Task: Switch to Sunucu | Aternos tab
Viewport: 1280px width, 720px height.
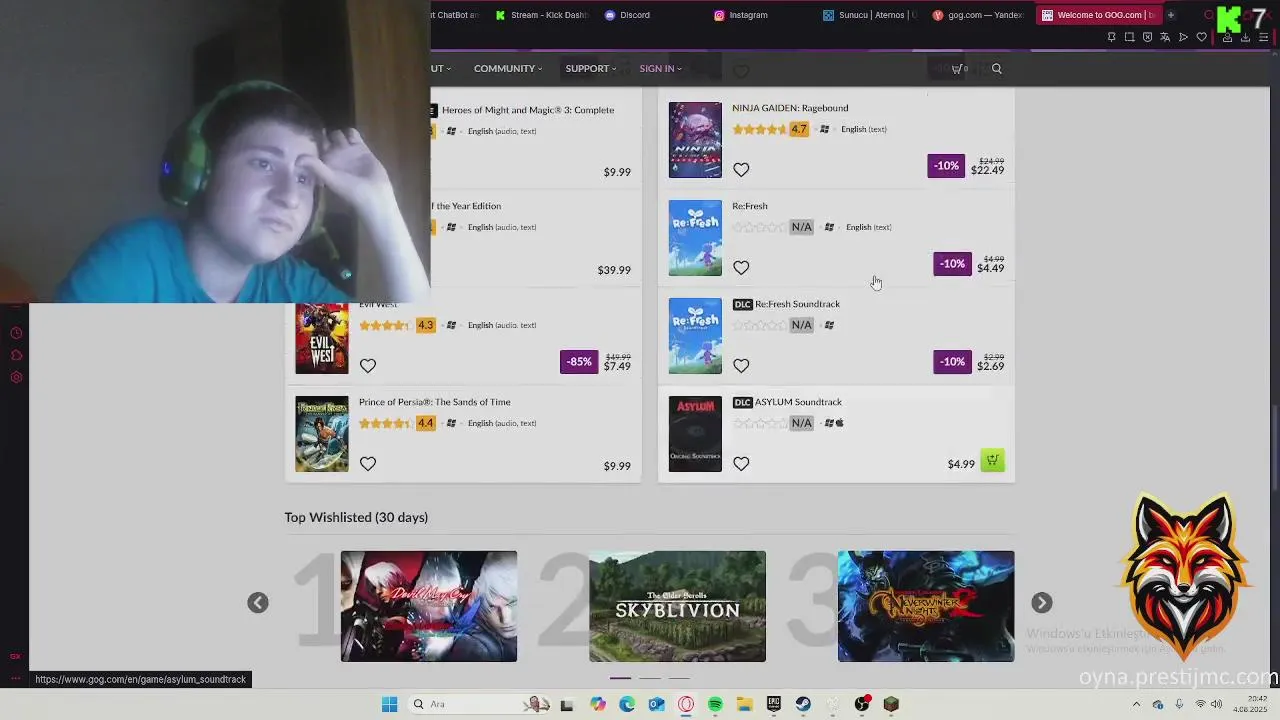Action: 869,15
